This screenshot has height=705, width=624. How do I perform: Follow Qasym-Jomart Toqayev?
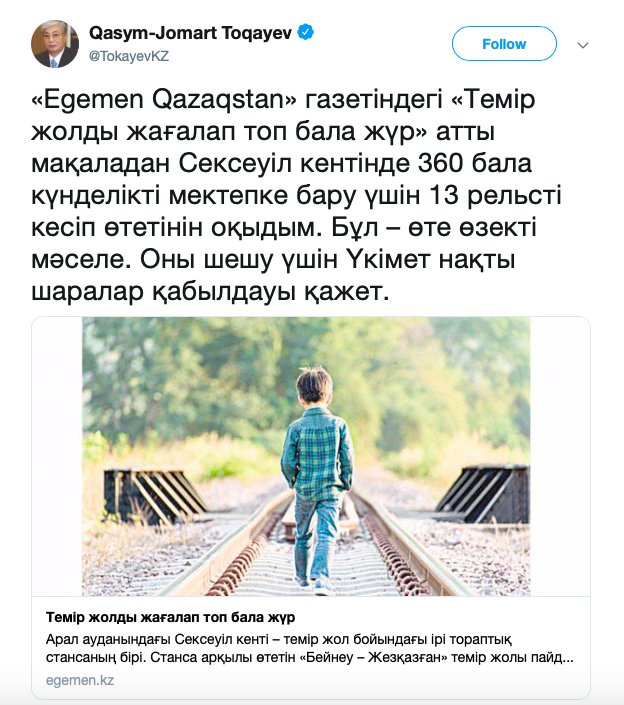pyautogui.click(x=503, y=44)
